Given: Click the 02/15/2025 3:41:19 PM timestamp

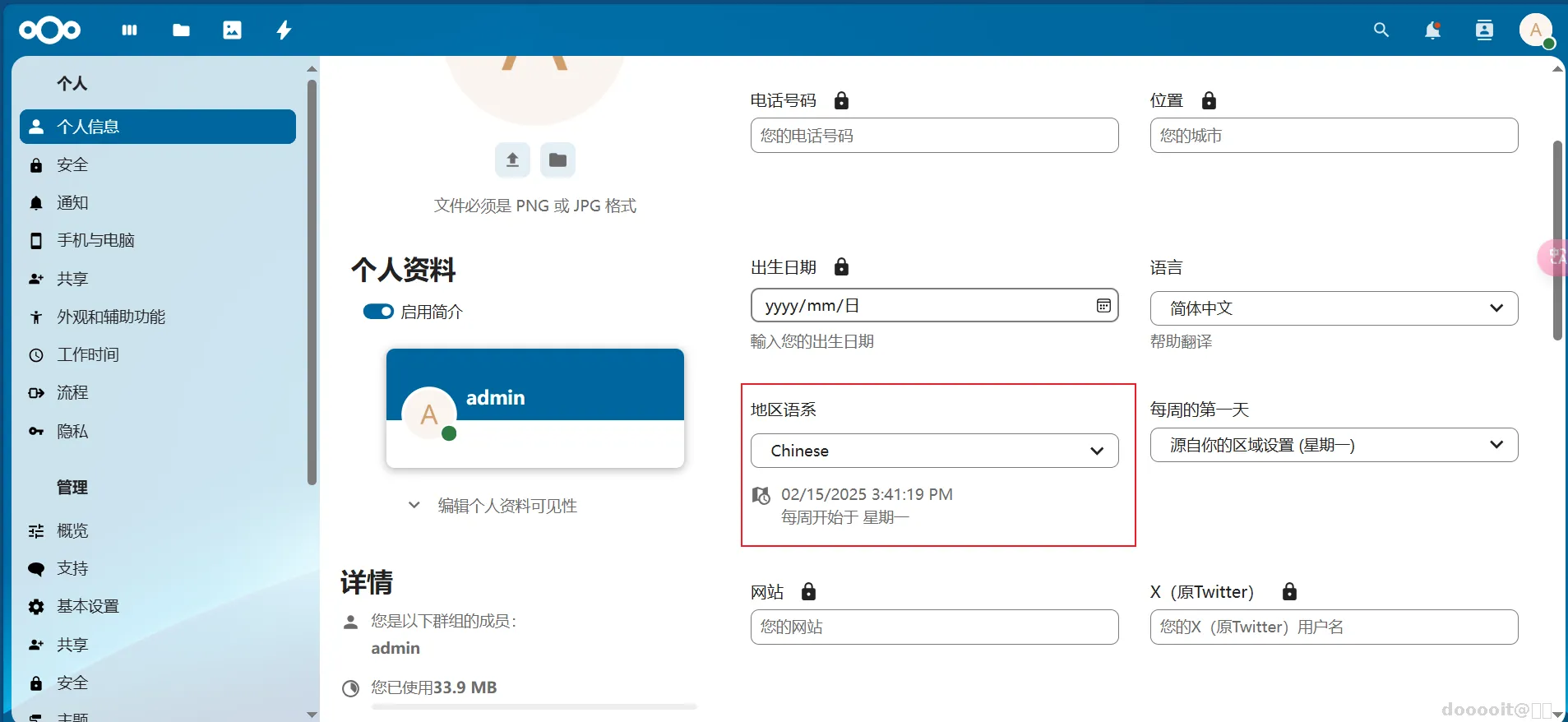Looking at the screenshot, I should (x=867, y=494).
